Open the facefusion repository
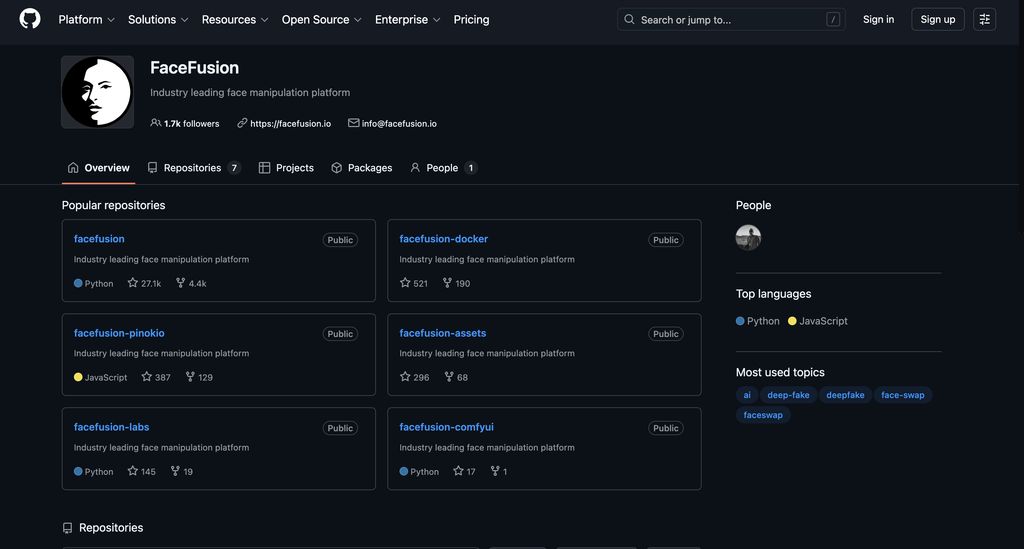 [x=99, y=239]
